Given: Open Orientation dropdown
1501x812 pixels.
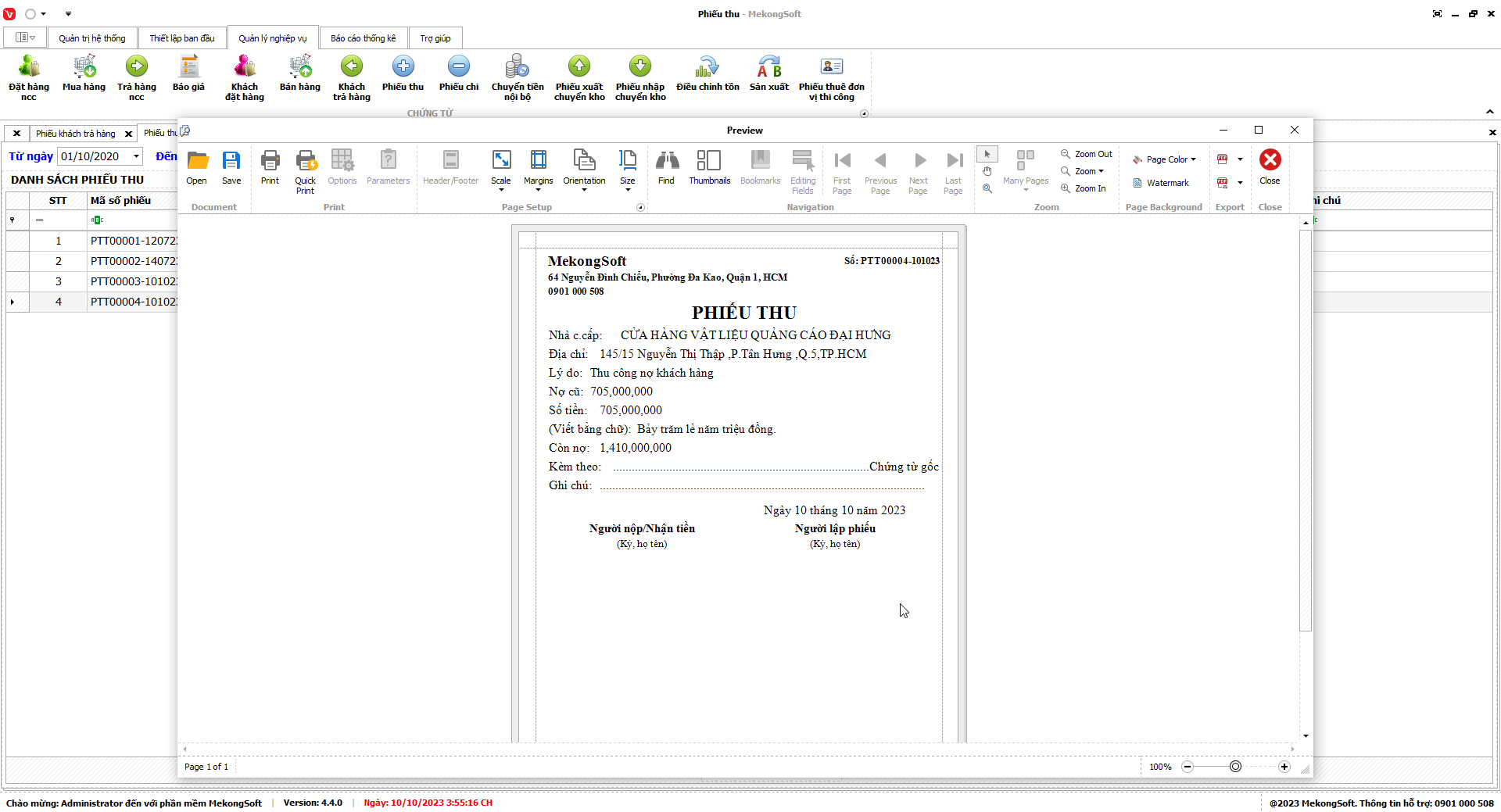Looking at the screenshot, I should pos(584,170).
